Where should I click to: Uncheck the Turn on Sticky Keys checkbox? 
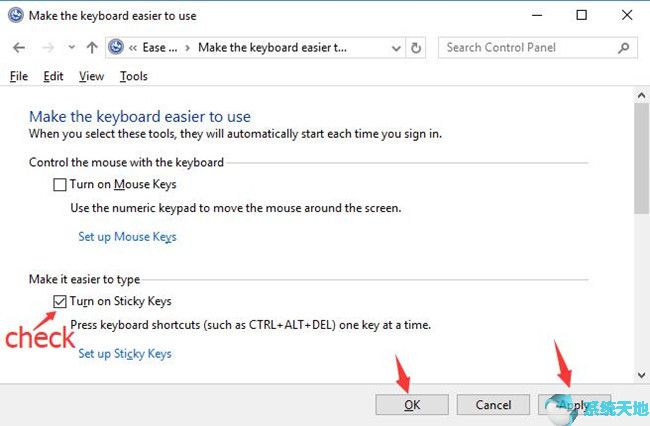pos(60,301)
